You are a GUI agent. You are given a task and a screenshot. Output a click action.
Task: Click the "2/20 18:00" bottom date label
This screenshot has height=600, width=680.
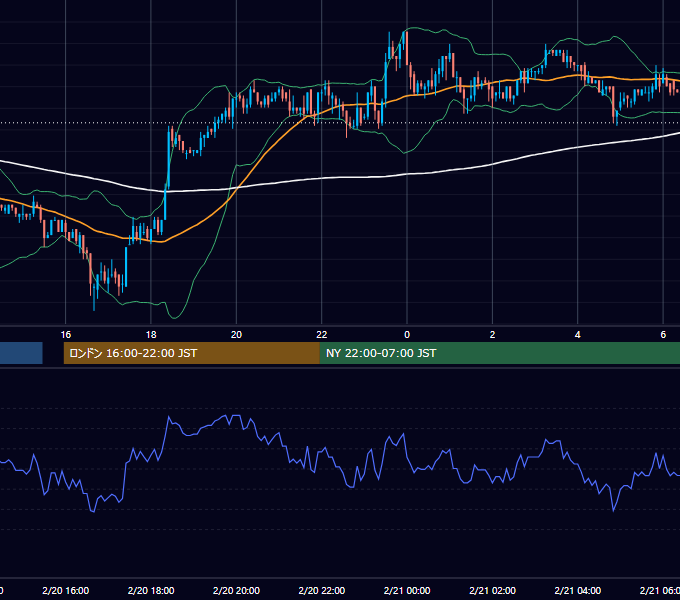tap(151, 590)
